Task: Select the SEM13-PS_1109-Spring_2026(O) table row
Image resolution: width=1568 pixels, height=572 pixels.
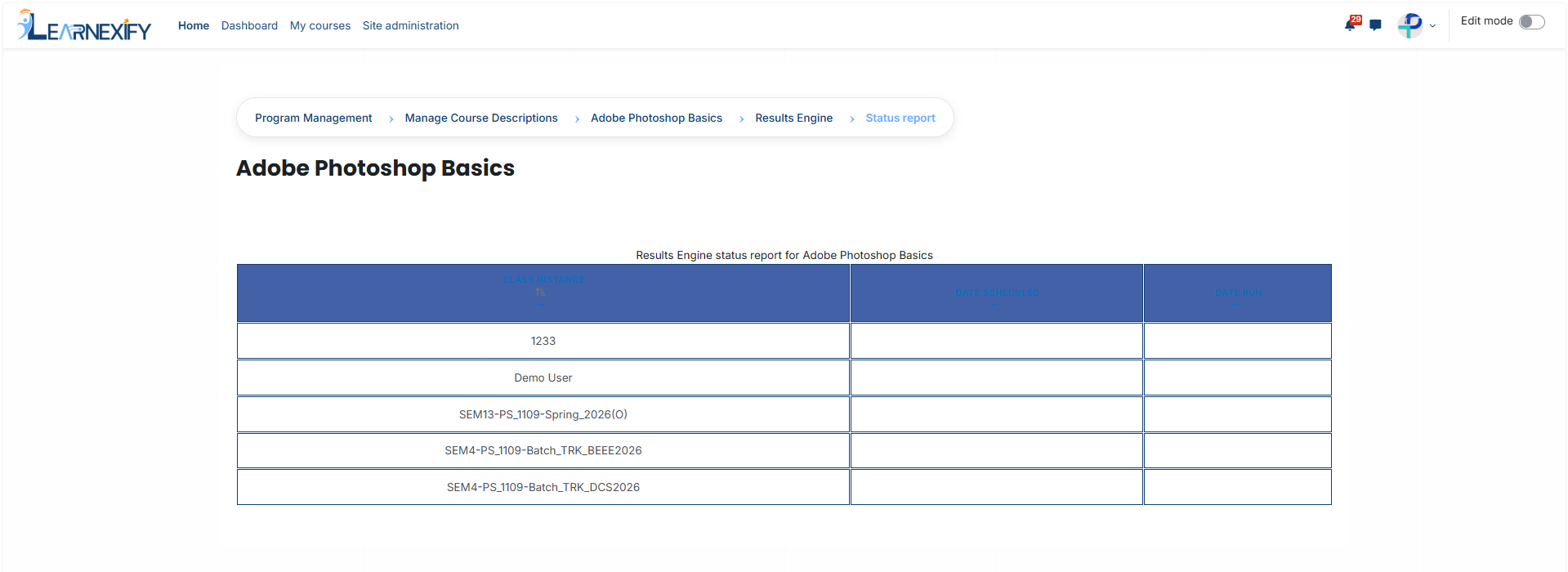Action: 784,414
